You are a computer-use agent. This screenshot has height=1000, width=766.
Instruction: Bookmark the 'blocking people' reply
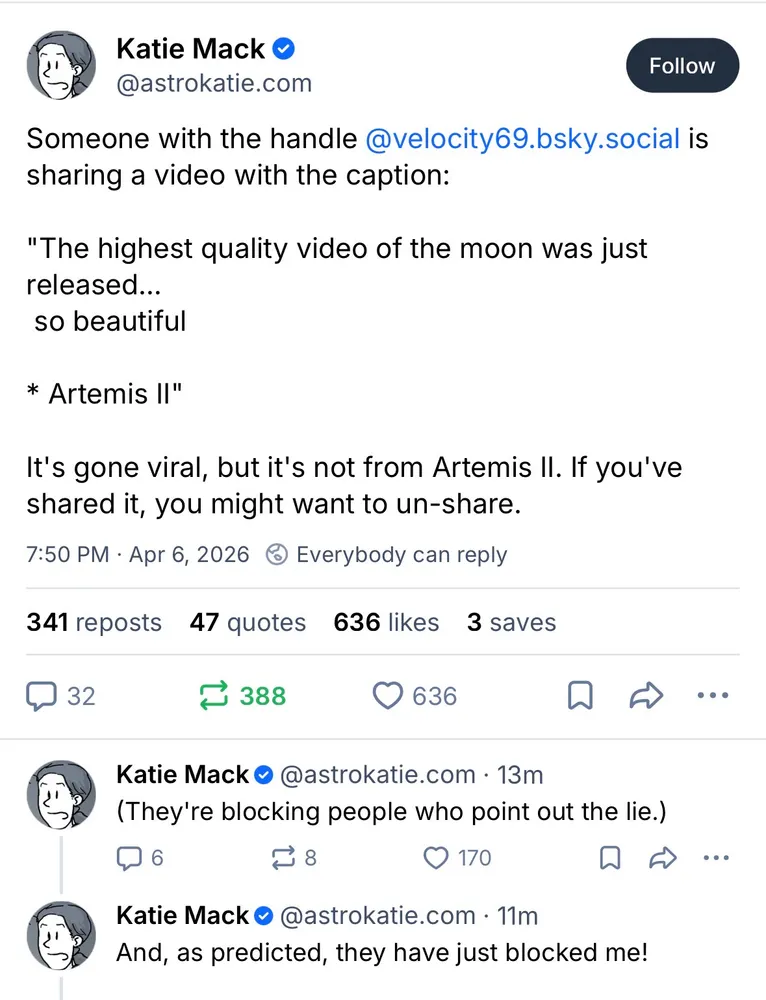click(610, 857)
